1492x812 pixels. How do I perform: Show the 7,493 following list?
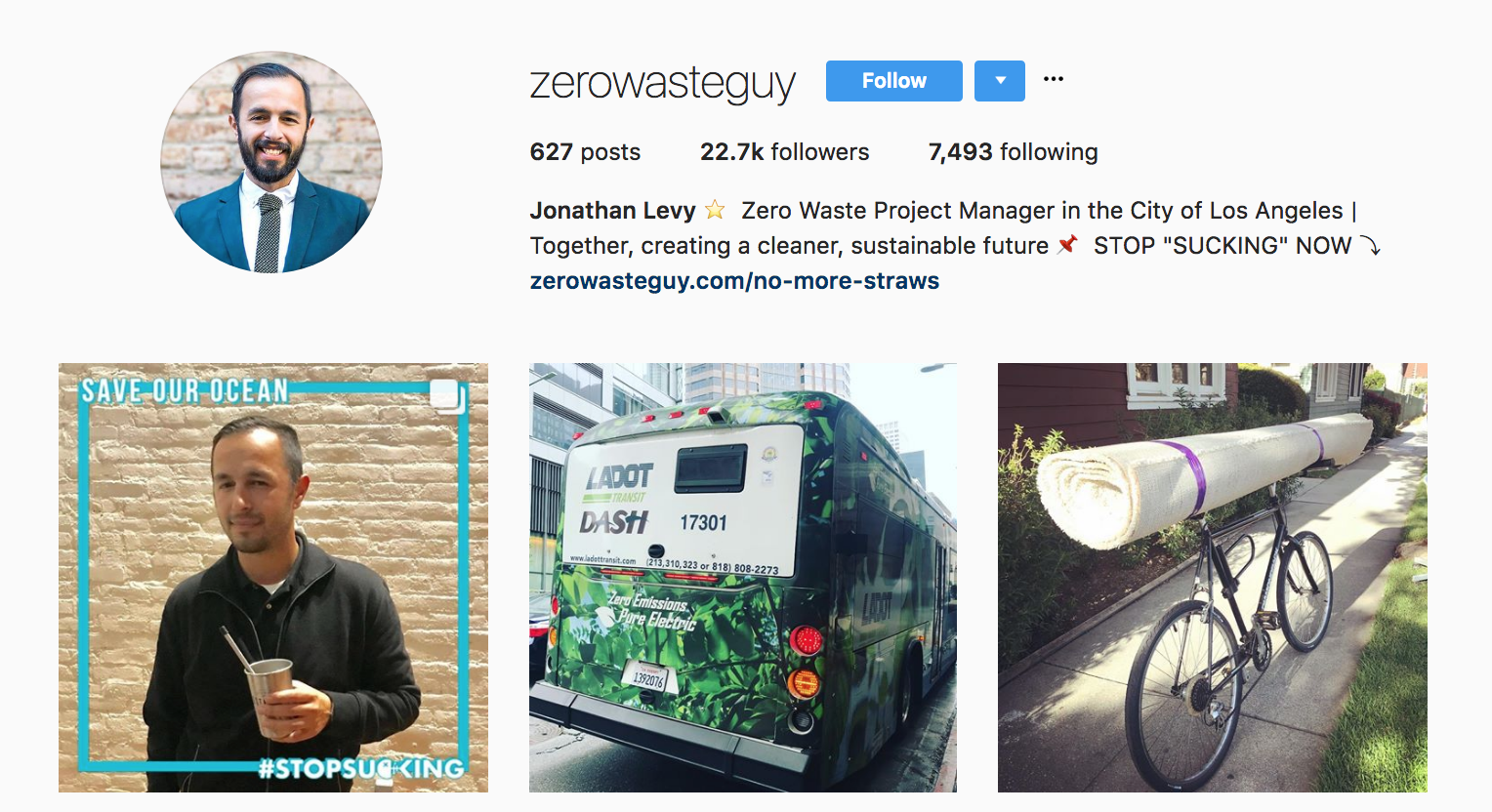1013,152
